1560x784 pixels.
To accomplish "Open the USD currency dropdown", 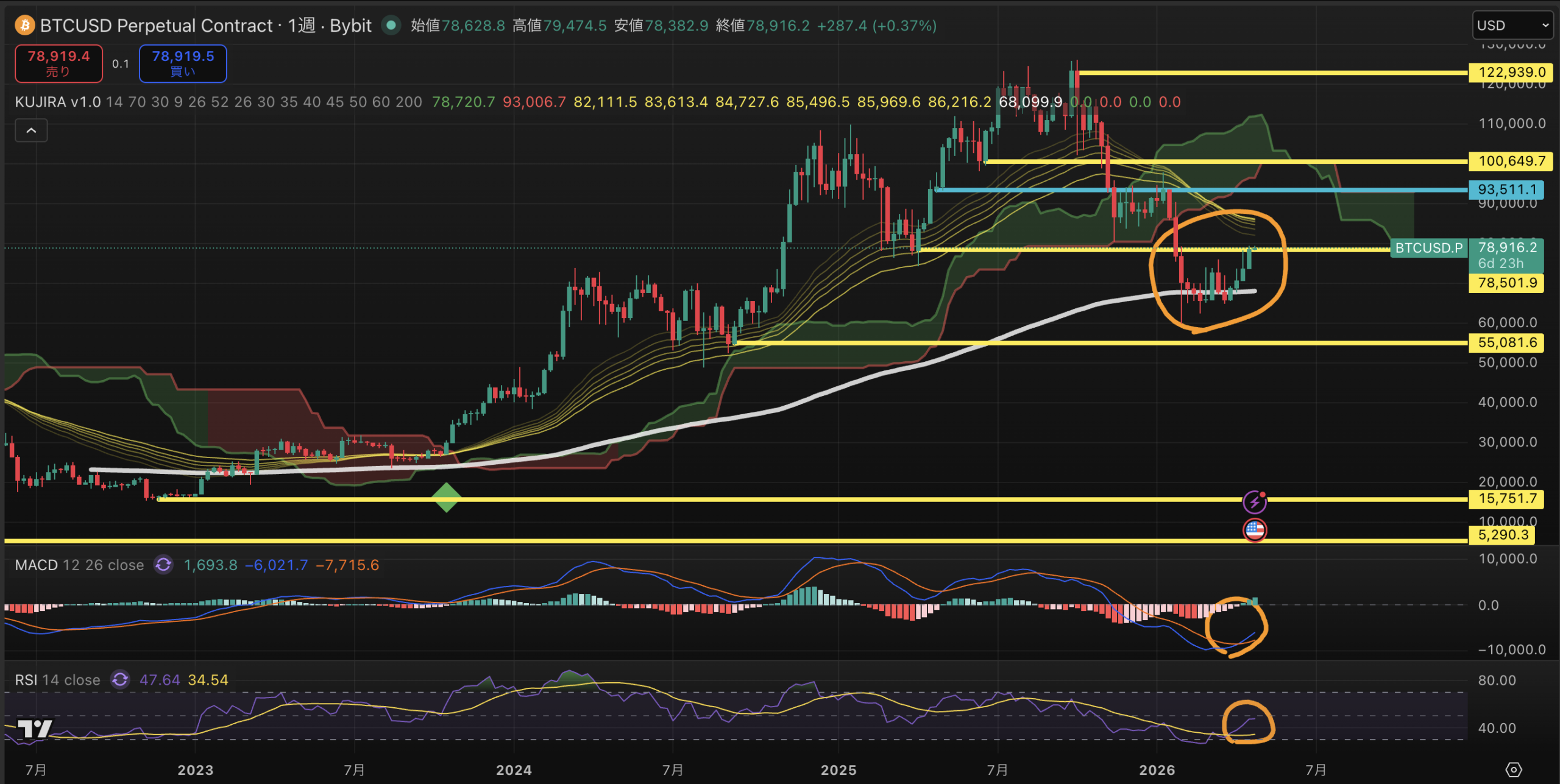I will click(x=1512, y=26).
